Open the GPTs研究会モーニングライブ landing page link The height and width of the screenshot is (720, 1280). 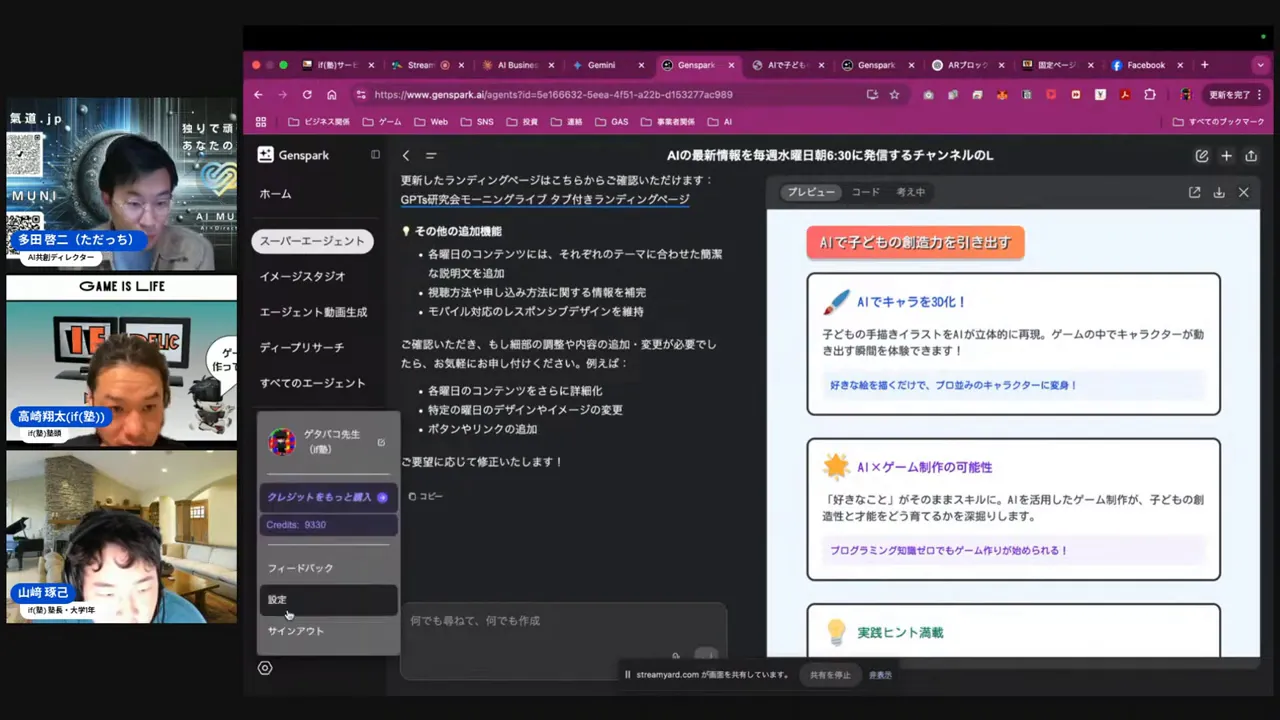(x=545, y=199)
